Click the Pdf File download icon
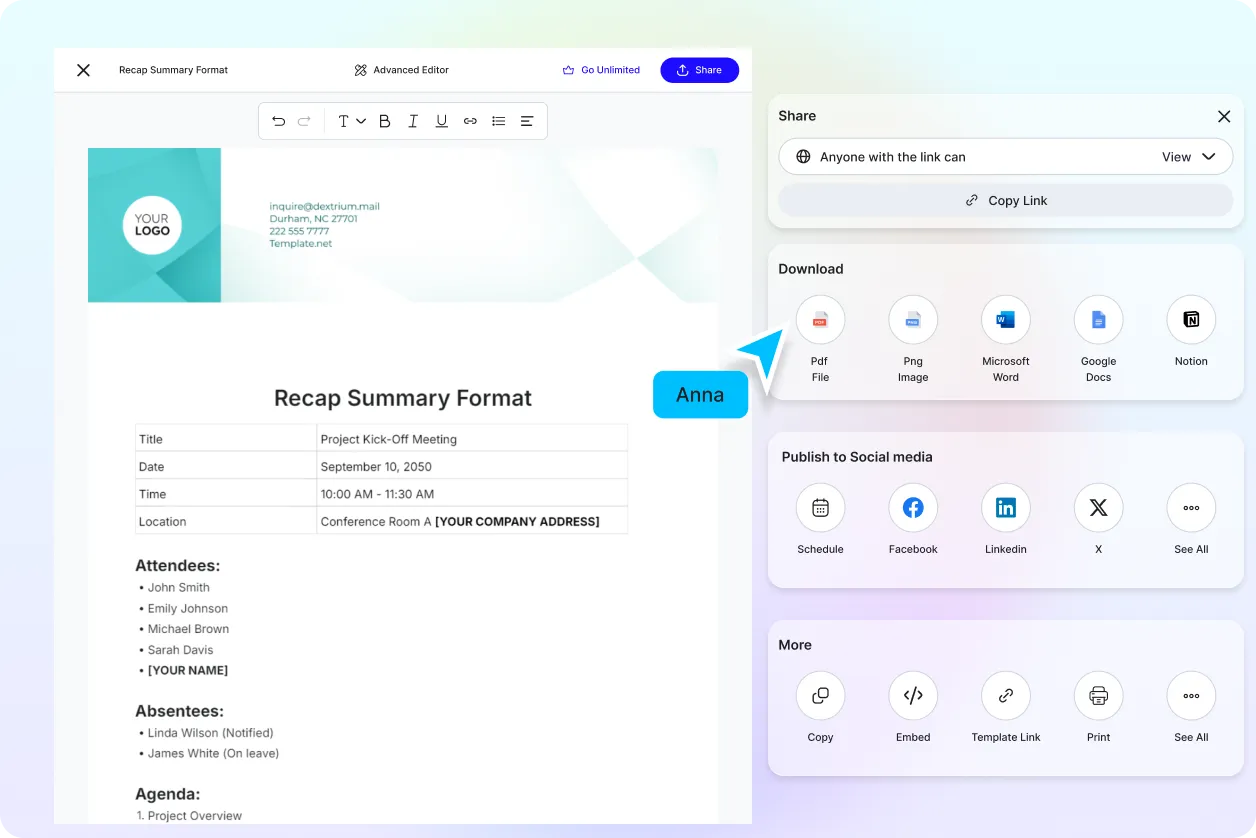 tap(820, 320)
